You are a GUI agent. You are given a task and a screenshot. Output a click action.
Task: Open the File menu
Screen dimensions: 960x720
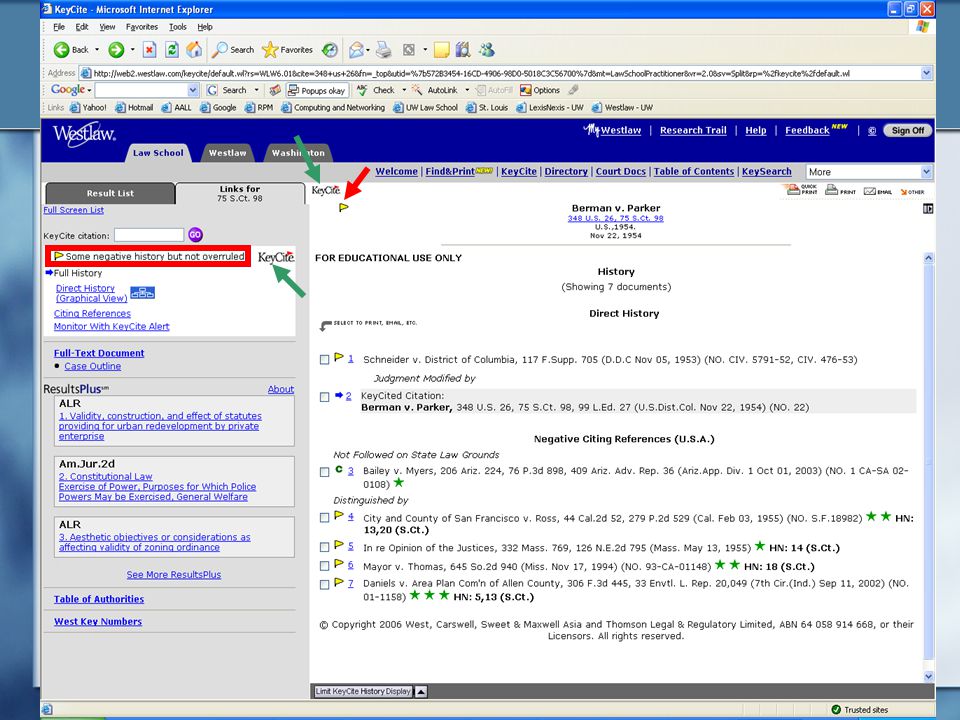click(59, 27)
